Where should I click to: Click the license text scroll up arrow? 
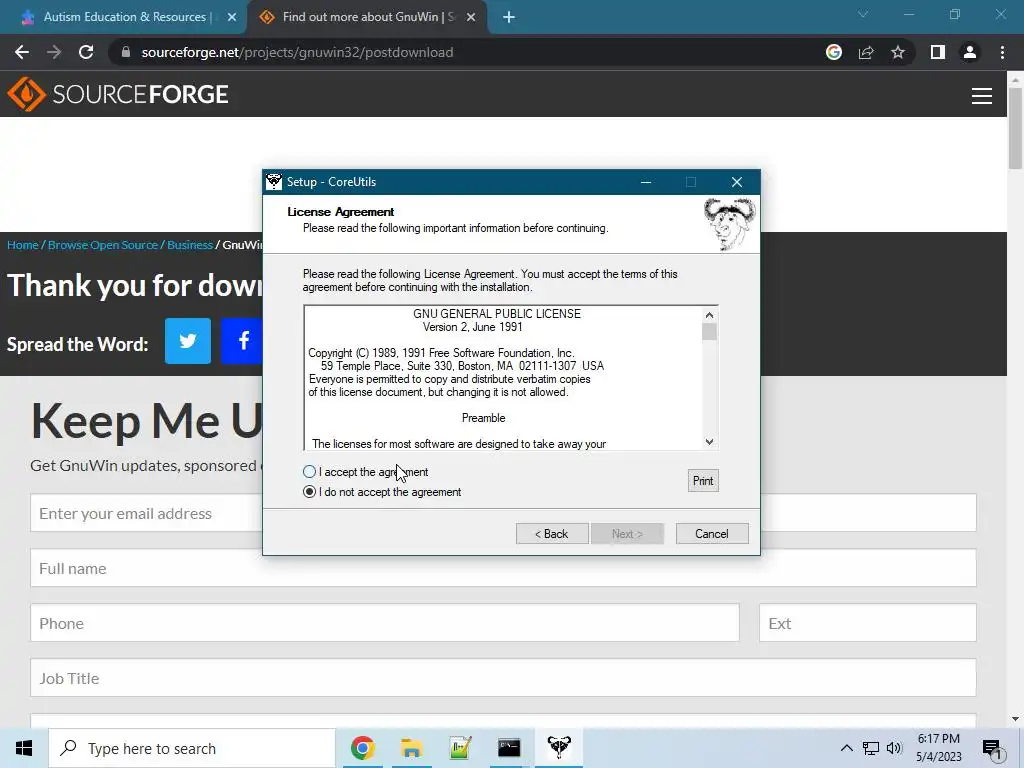(709, 315)
